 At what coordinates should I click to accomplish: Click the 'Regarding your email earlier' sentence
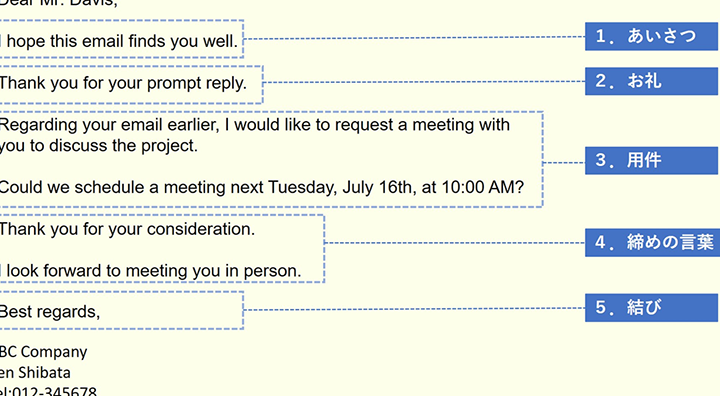point(255,124)
